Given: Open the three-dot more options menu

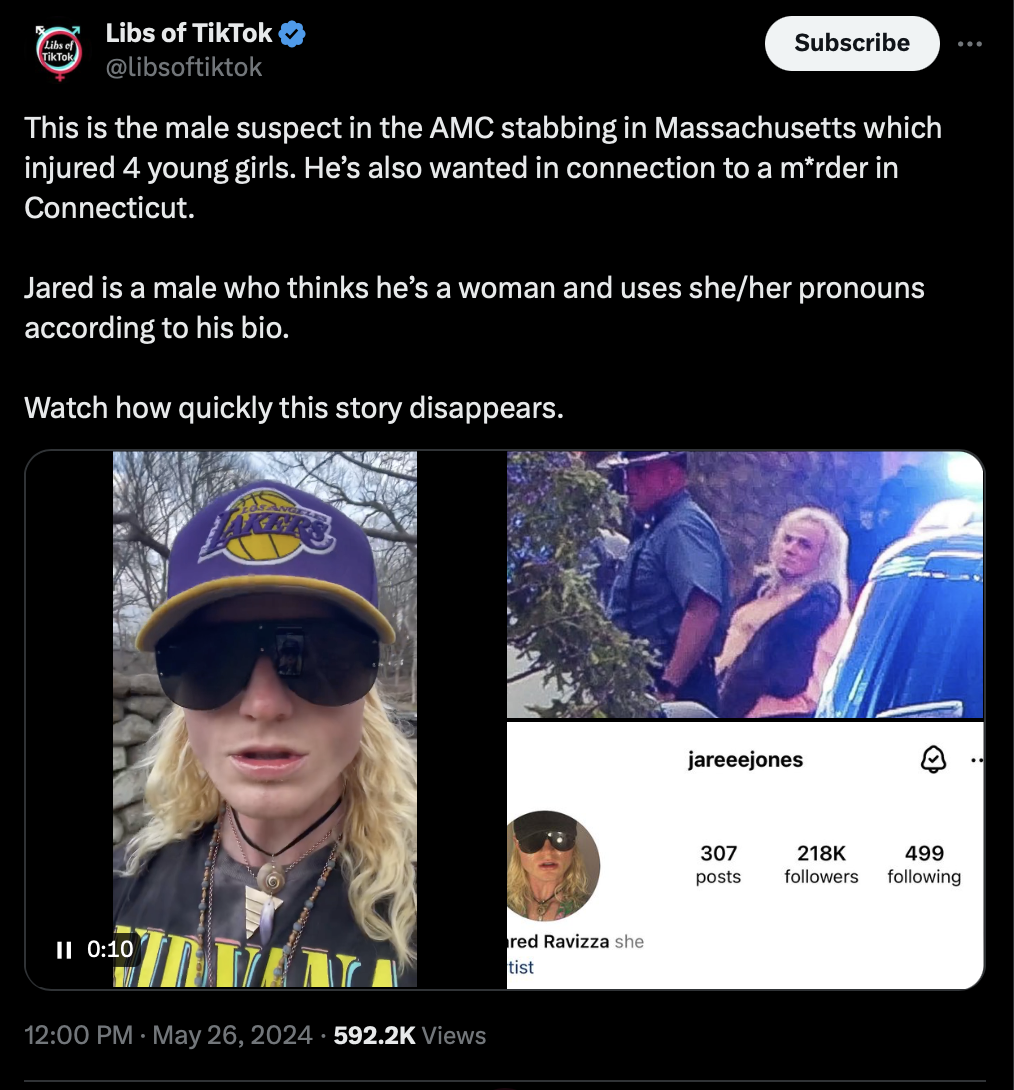Looking at the screenshot, I should point(970,44).
